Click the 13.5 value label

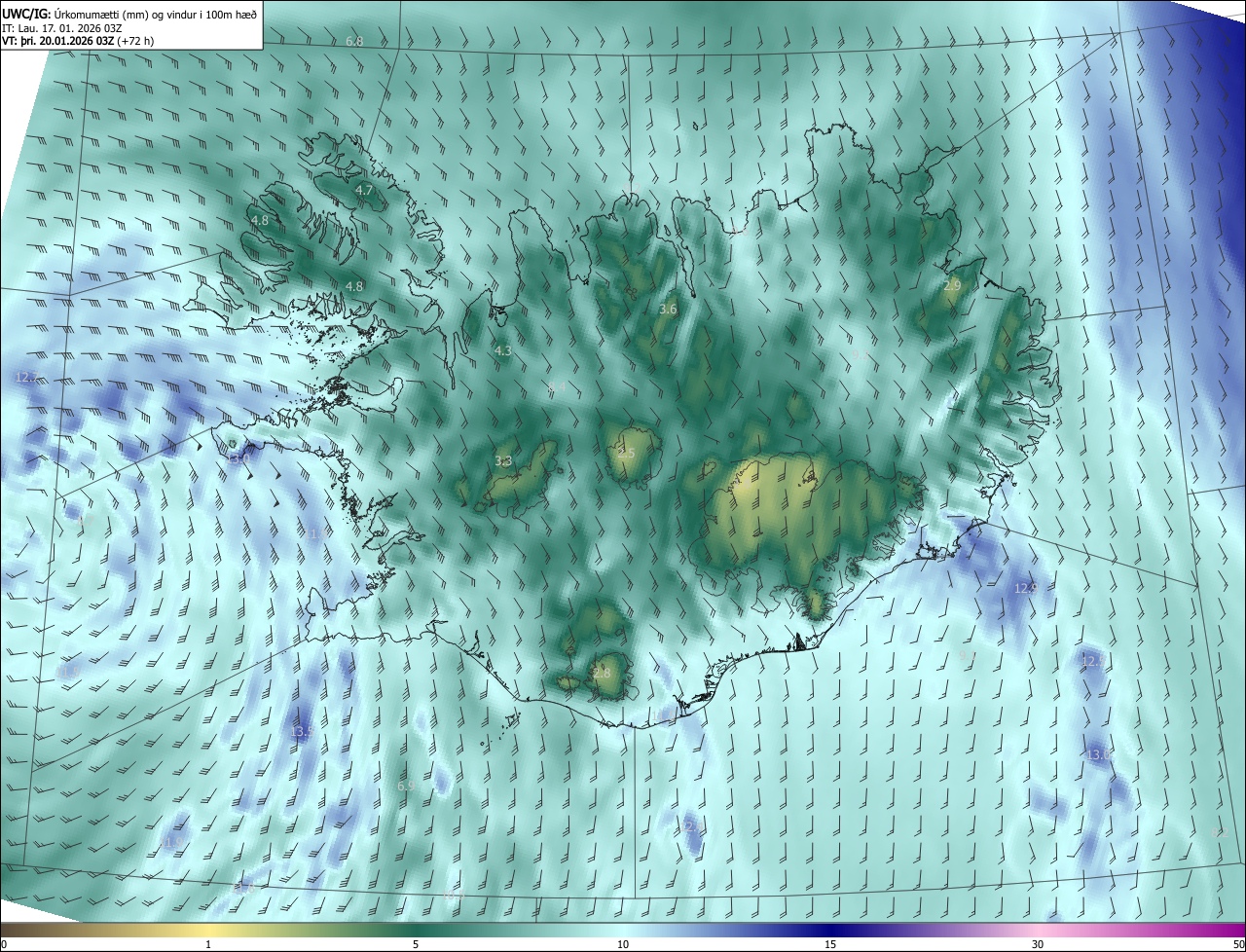tap(302, 732)
